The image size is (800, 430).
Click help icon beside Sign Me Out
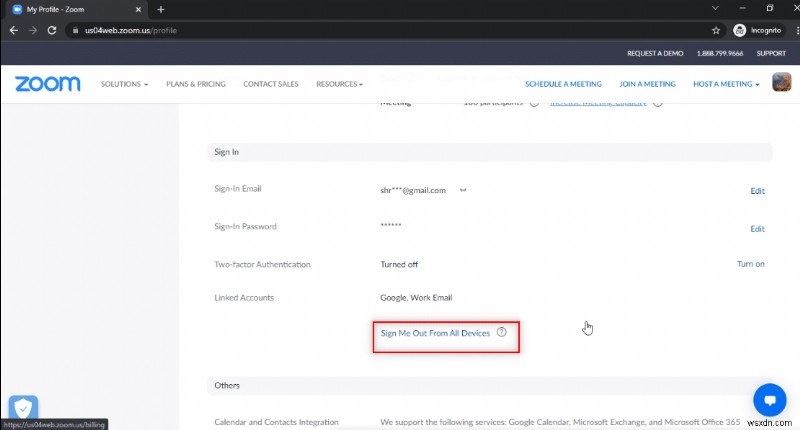pos(502,332)
